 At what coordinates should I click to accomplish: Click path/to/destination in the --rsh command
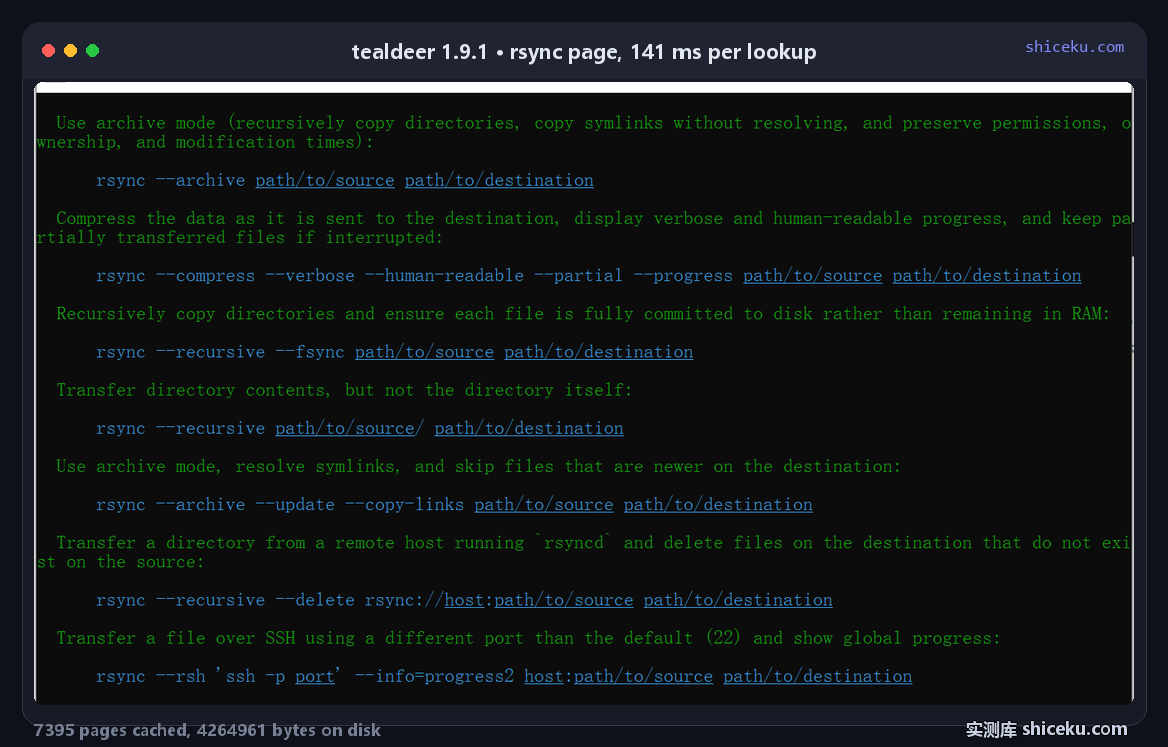[818, 676]
